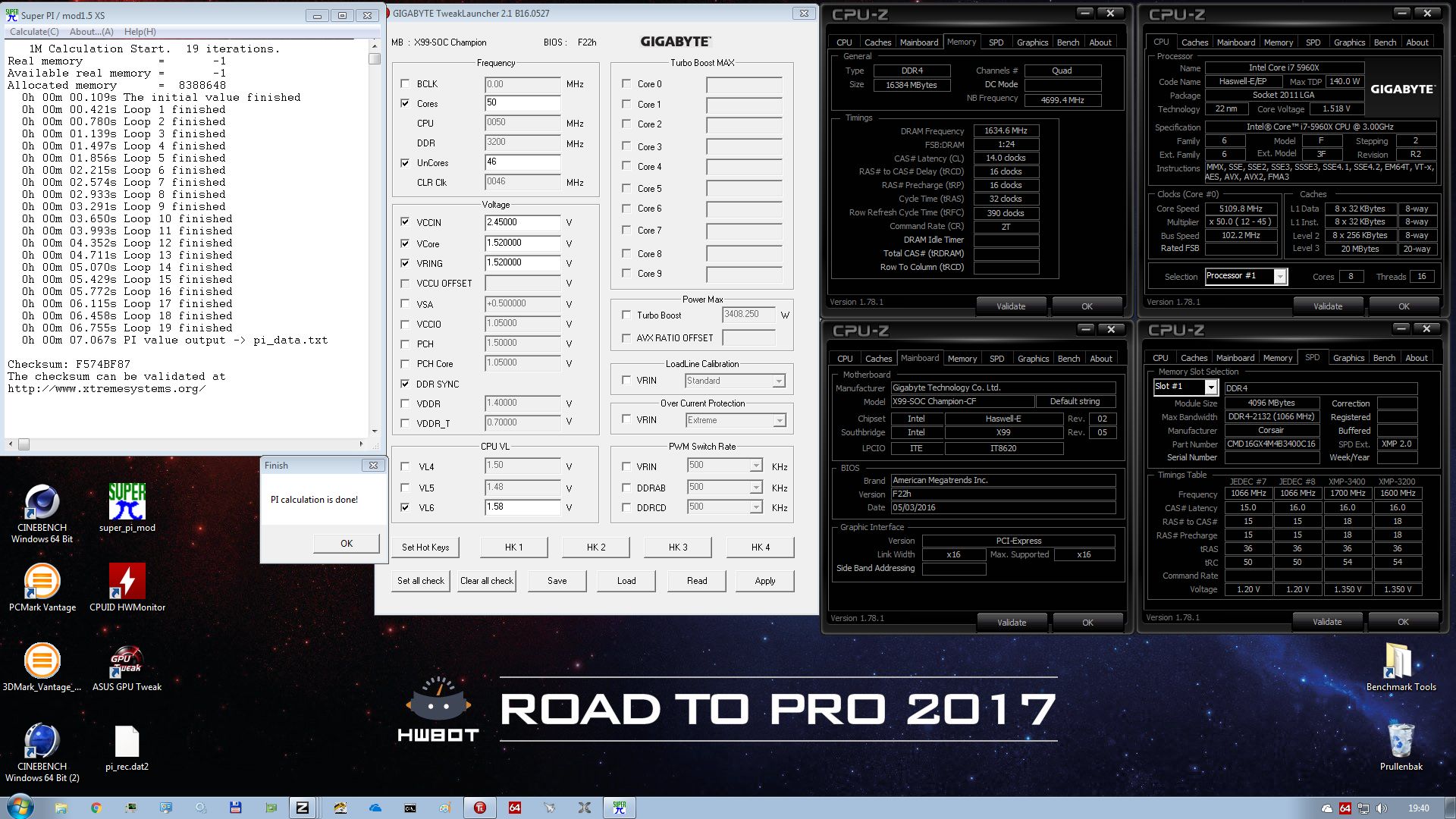Open 3DMark_Vantage desktop icon
Viewport: 1456px width, 819px height.
[42, 667]
